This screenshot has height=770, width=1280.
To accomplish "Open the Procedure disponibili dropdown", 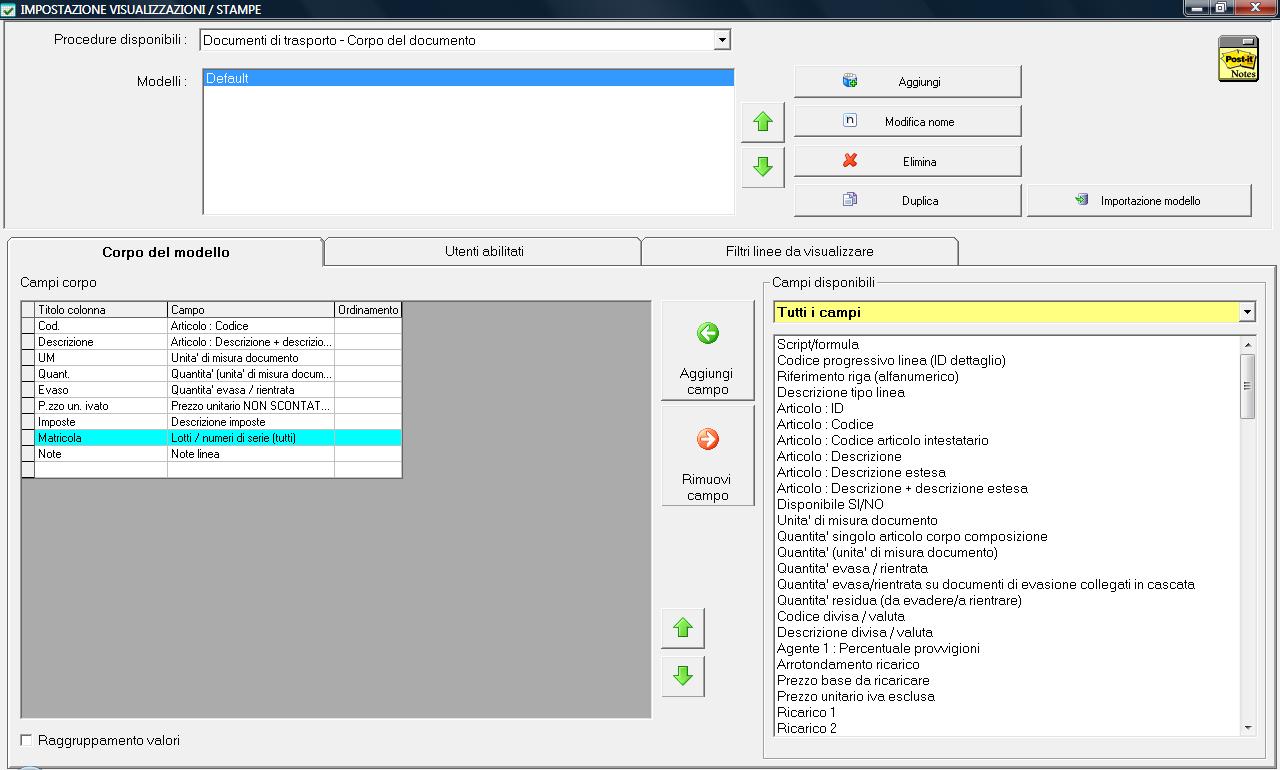I will point(722,40).
